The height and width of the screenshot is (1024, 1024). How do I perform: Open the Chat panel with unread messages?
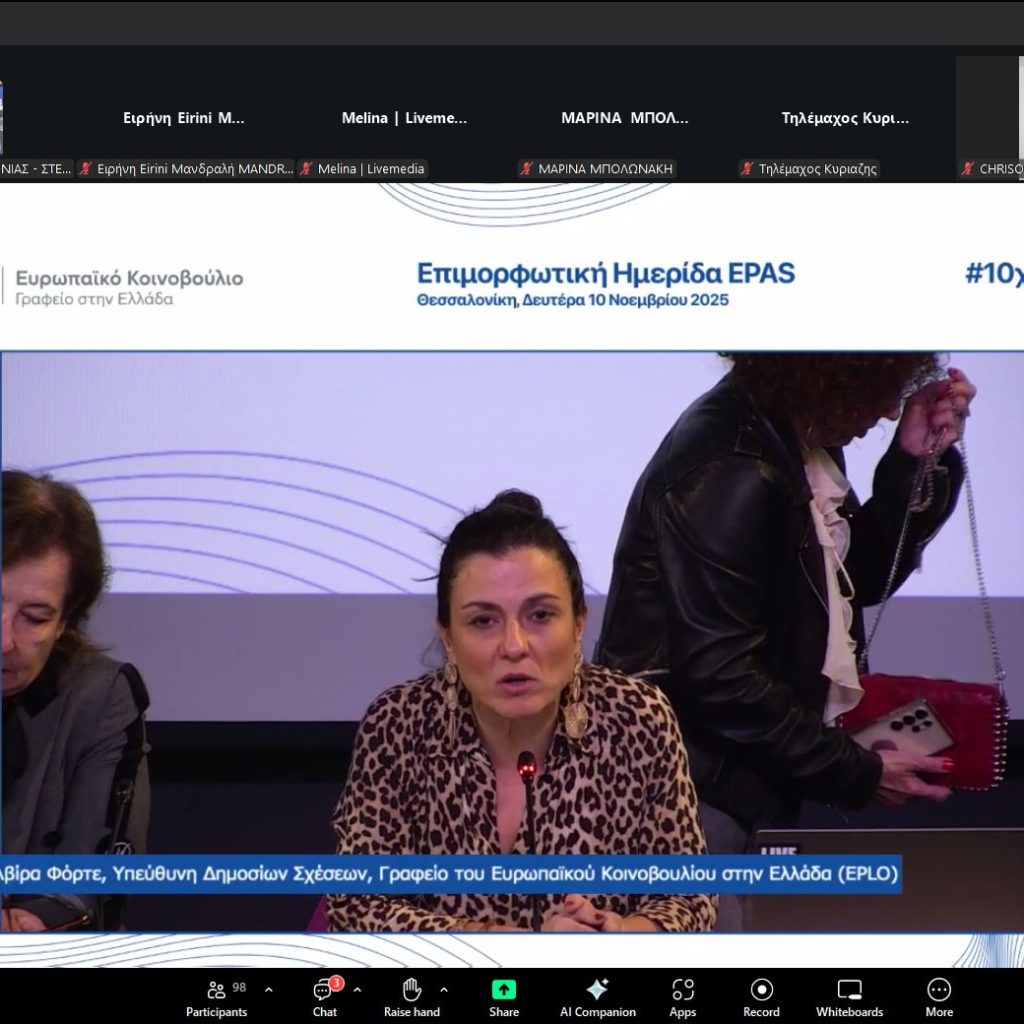coord(324,996)
